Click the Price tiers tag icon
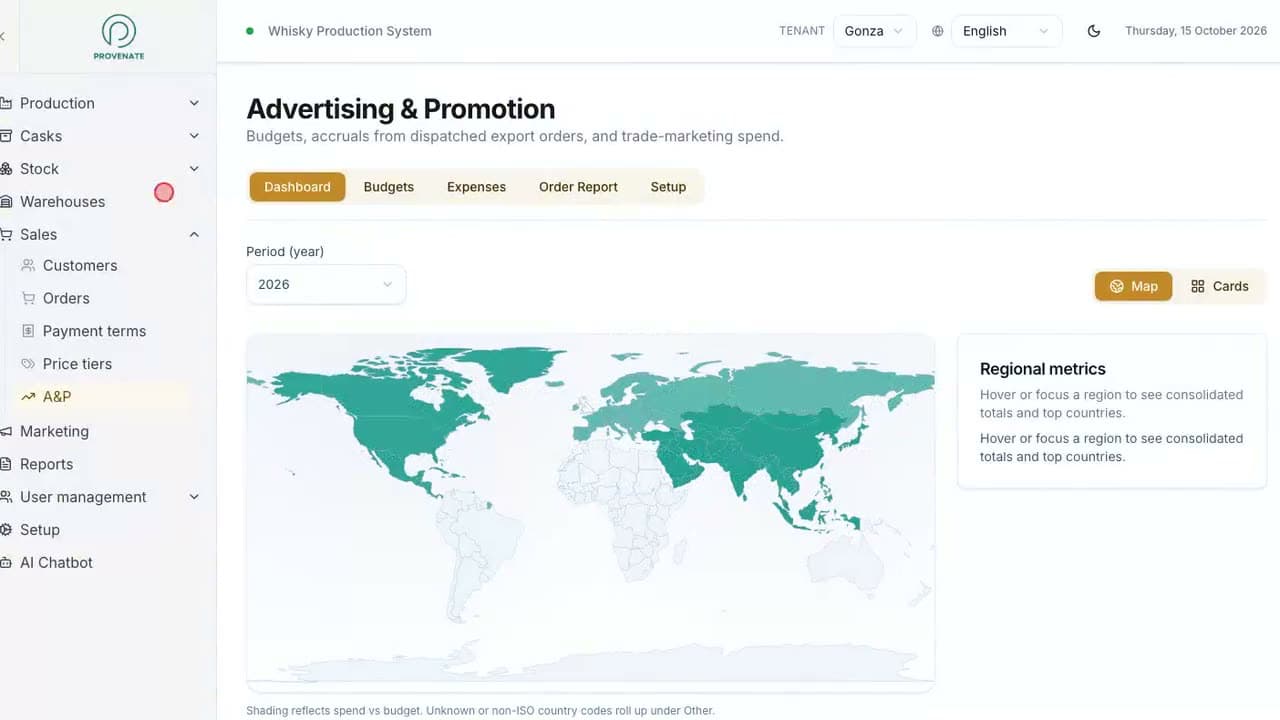1280x720 pixels. click(28, 364)
